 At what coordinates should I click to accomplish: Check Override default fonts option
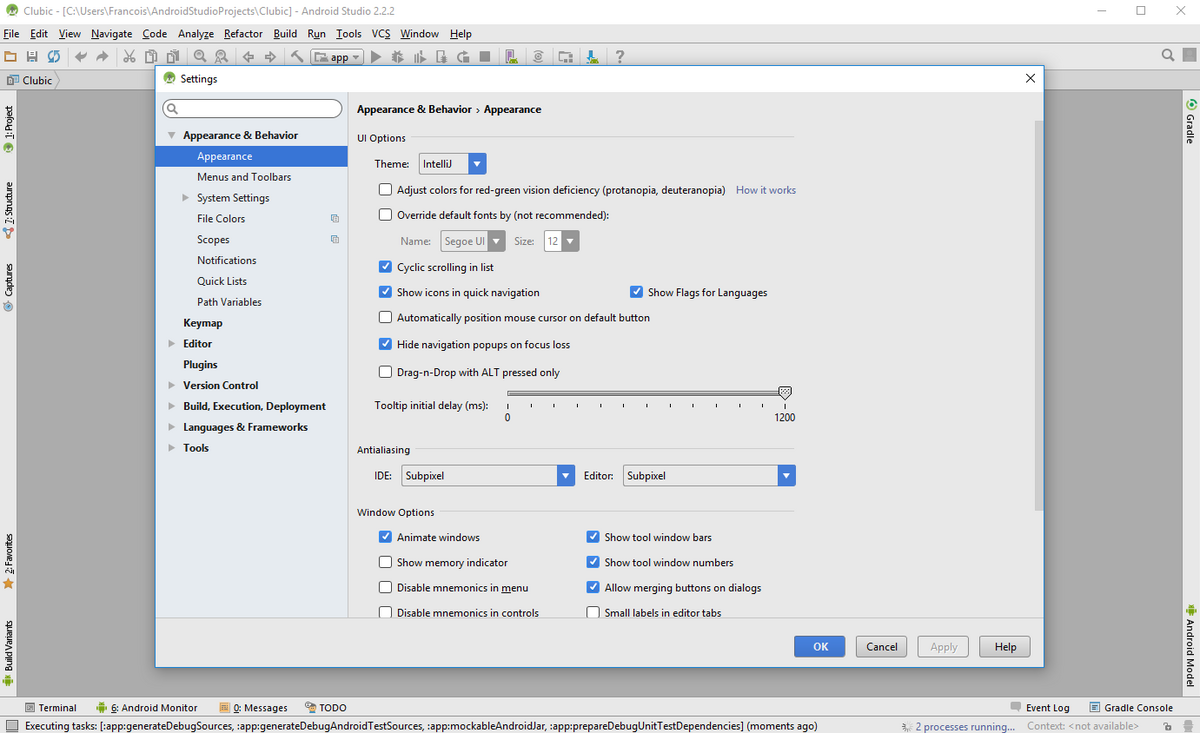tap(385, 214)
